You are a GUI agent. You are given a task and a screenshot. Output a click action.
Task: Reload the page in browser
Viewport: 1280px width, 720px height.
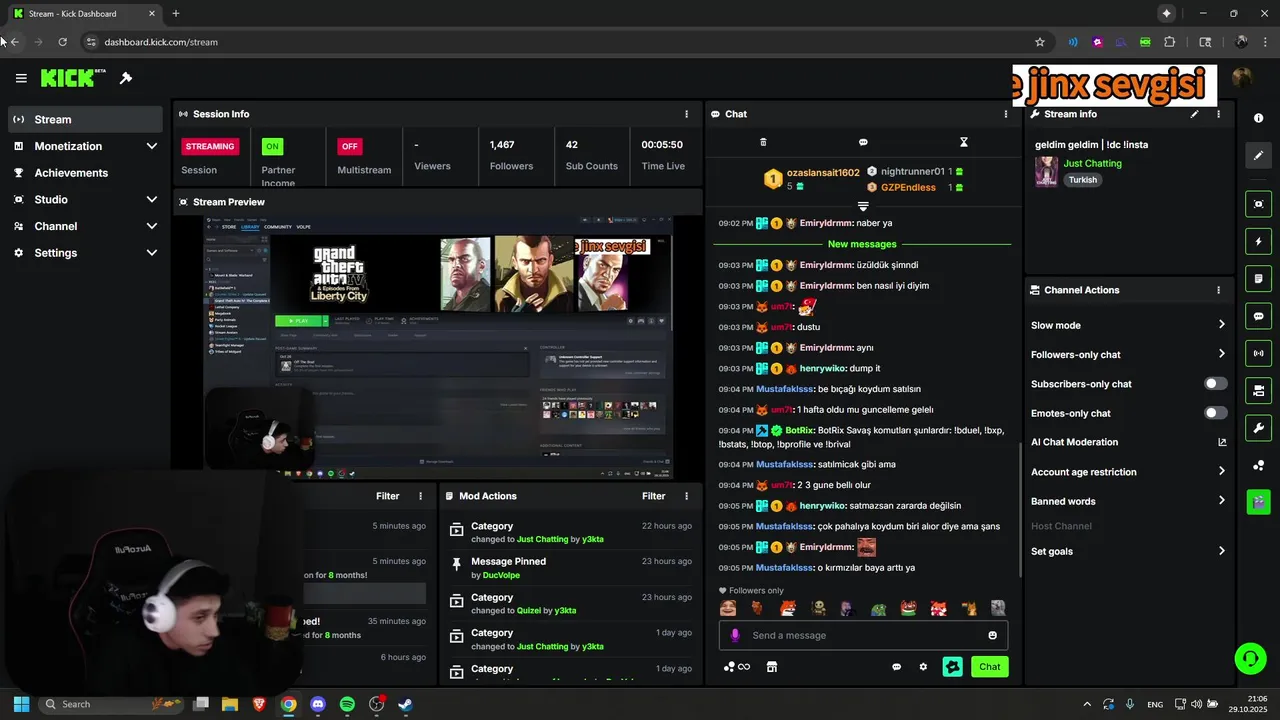(62, 42)
